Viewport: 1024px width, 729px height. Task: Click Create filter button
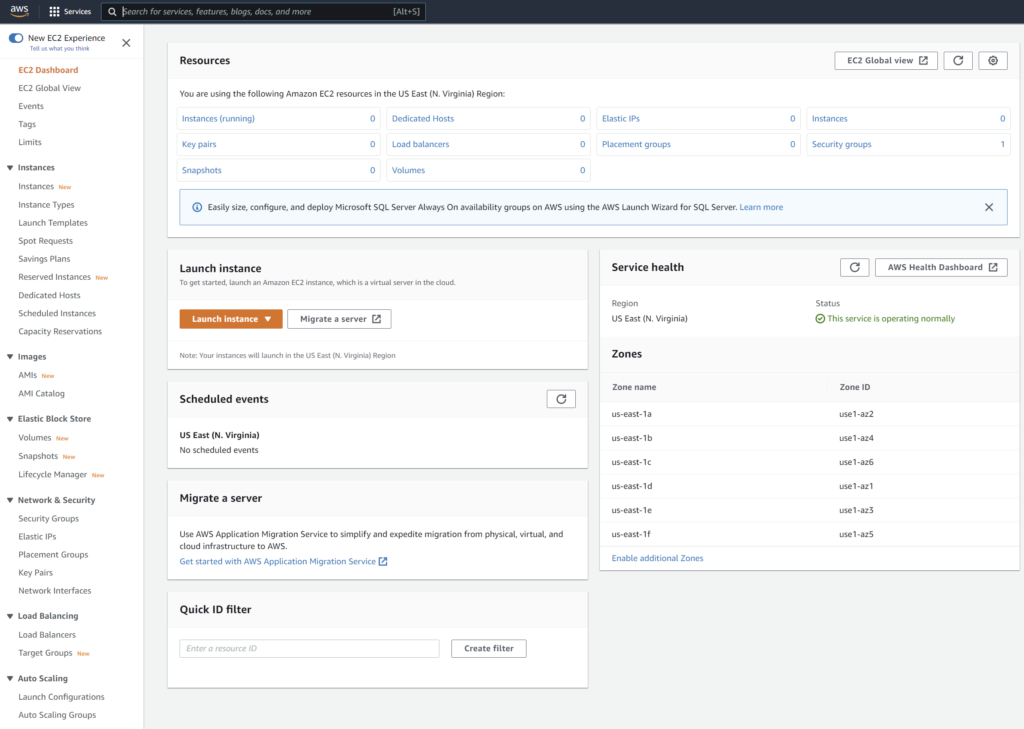488,649
